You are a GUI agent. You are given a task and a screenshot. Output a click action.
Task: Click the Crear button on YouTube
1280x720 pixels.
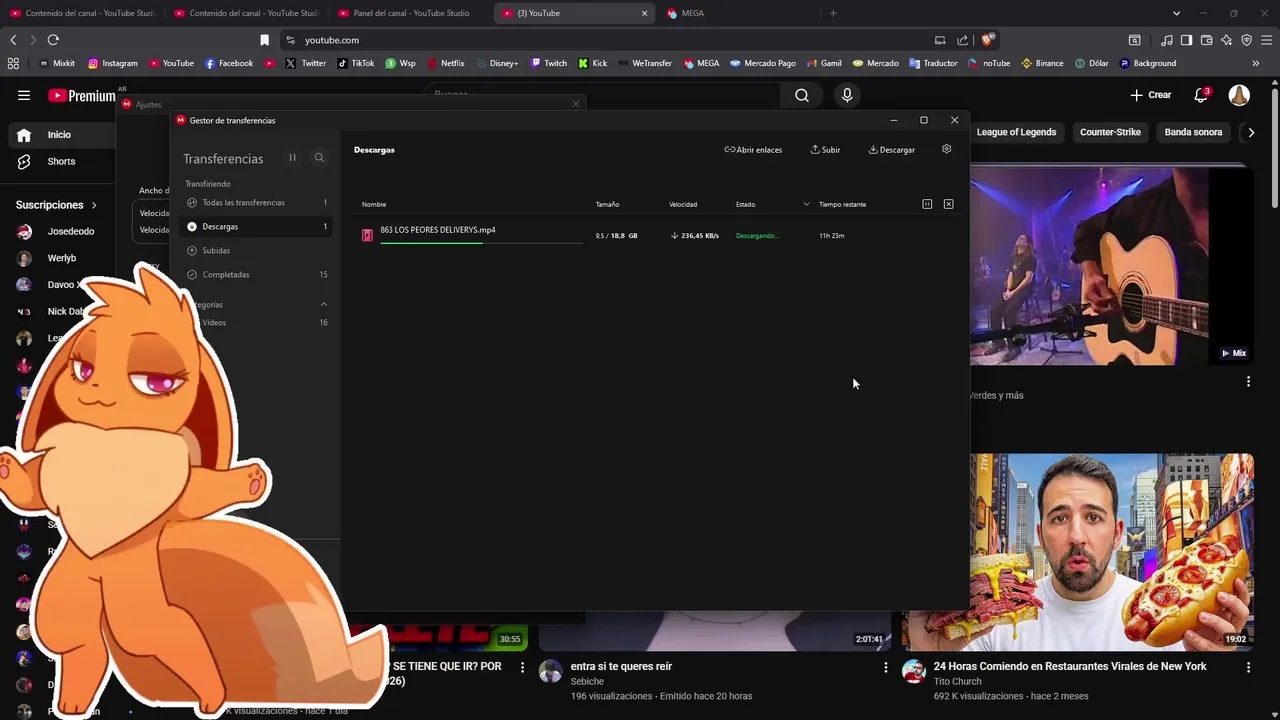1151,95
